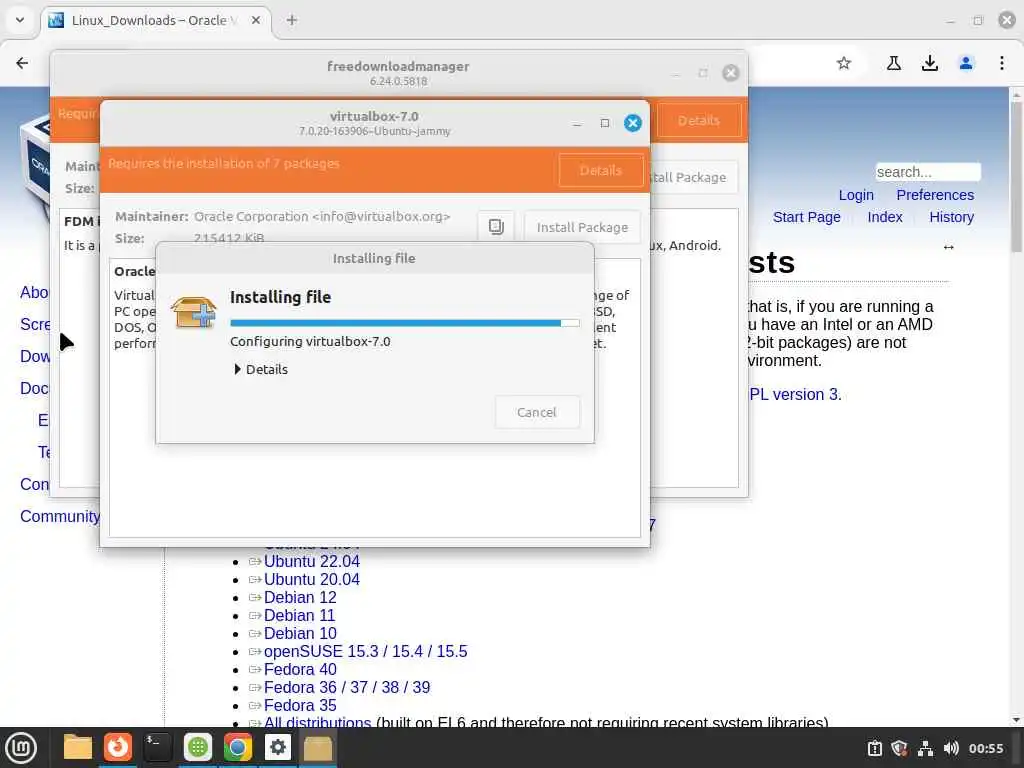
Task: Open the Debian 11 download link
Action: [299, 615]
